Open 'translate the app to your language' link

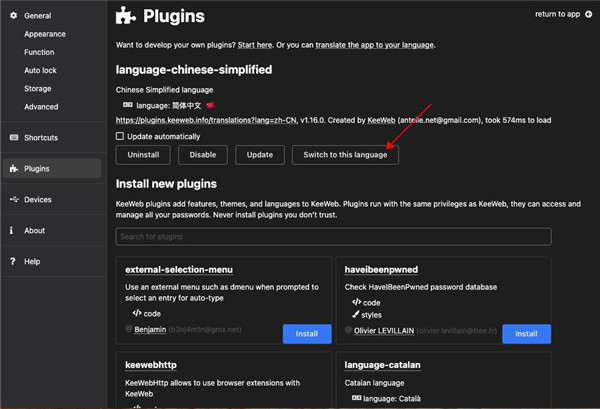(x=375, y=45)
